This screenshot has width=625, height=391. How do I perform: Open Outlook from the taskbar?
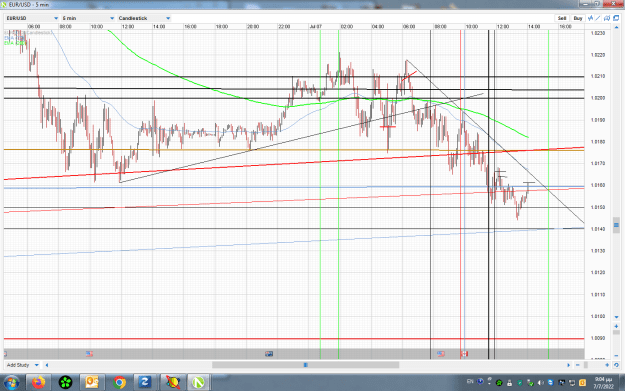92,383
